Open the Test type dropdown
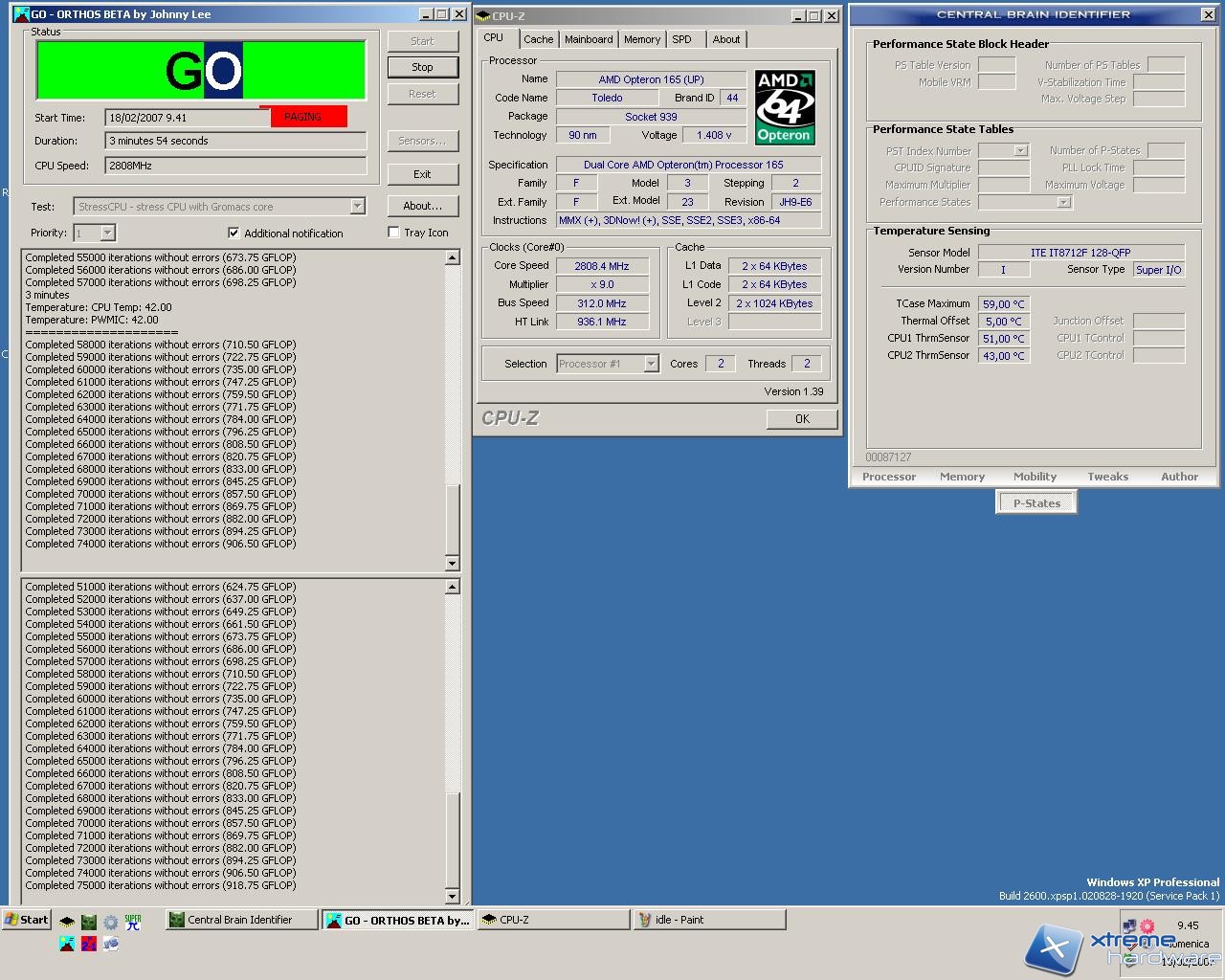 coord(357,207)
